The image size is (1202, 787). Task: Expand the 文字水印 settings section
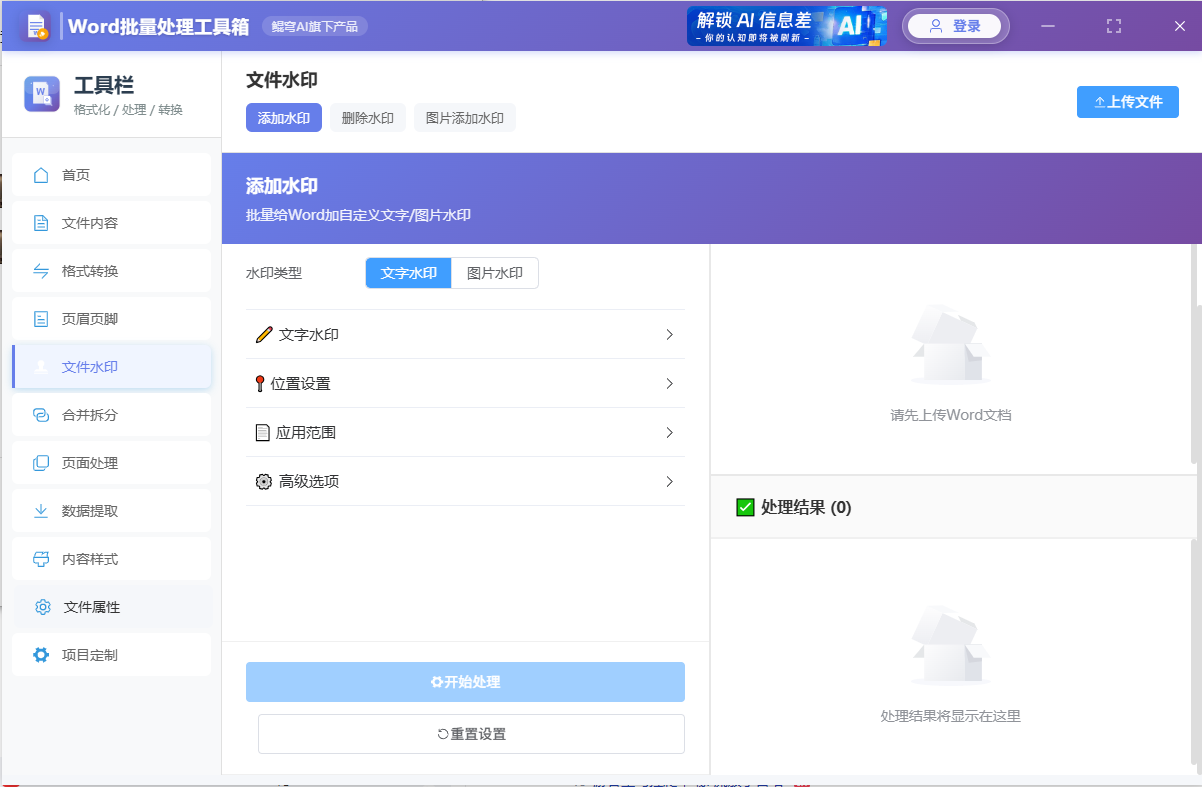tap(465, 334)
